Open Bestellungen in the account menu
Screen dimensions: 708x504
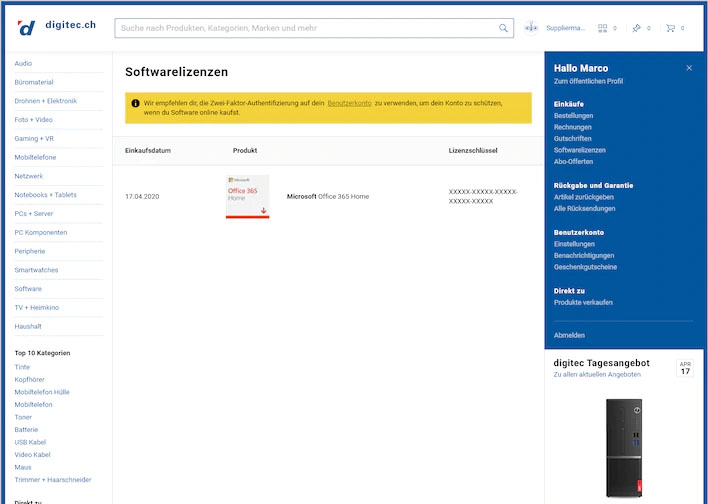coord(573,116)
